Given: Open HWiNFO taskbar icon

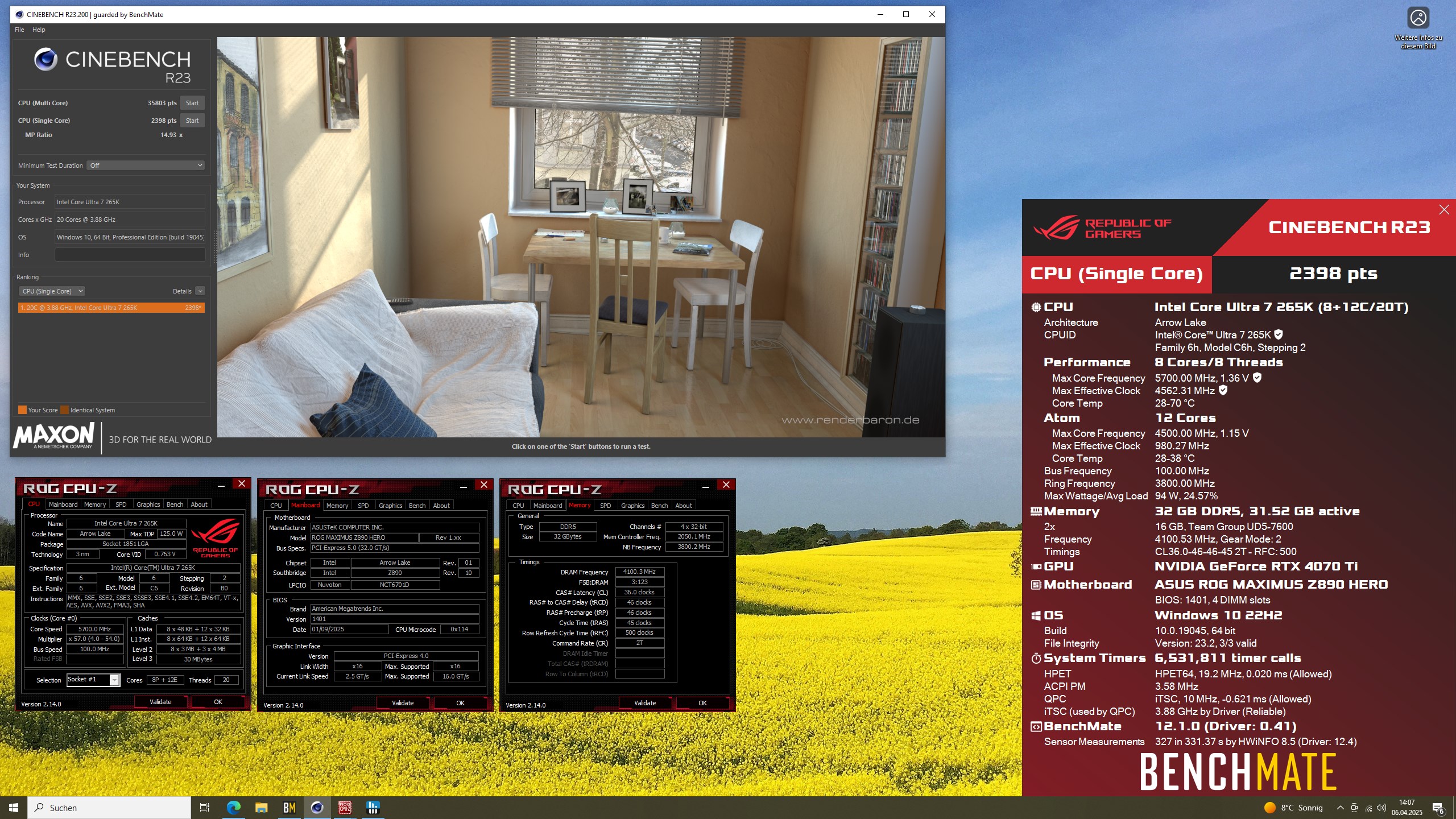Looking at the screenshot, I should click(x=373, y=808).
